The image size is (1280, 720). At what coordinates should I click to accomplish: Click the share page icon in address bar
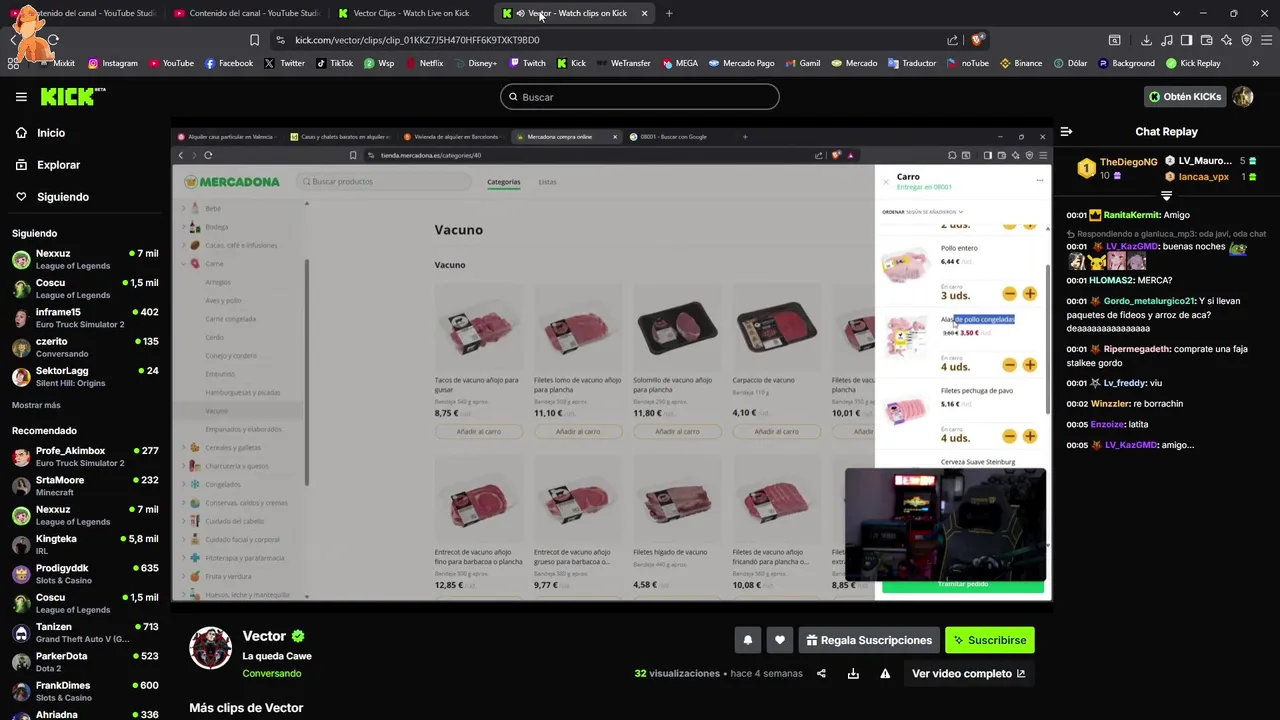[x=952, y=40]
